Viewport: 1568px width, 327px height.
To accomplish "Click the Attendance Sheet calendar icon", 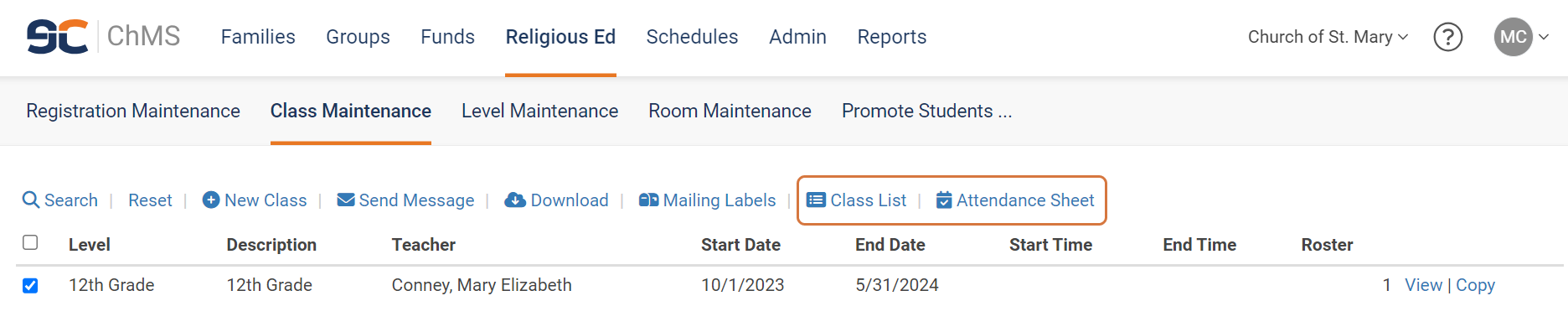I will point(944,200).
